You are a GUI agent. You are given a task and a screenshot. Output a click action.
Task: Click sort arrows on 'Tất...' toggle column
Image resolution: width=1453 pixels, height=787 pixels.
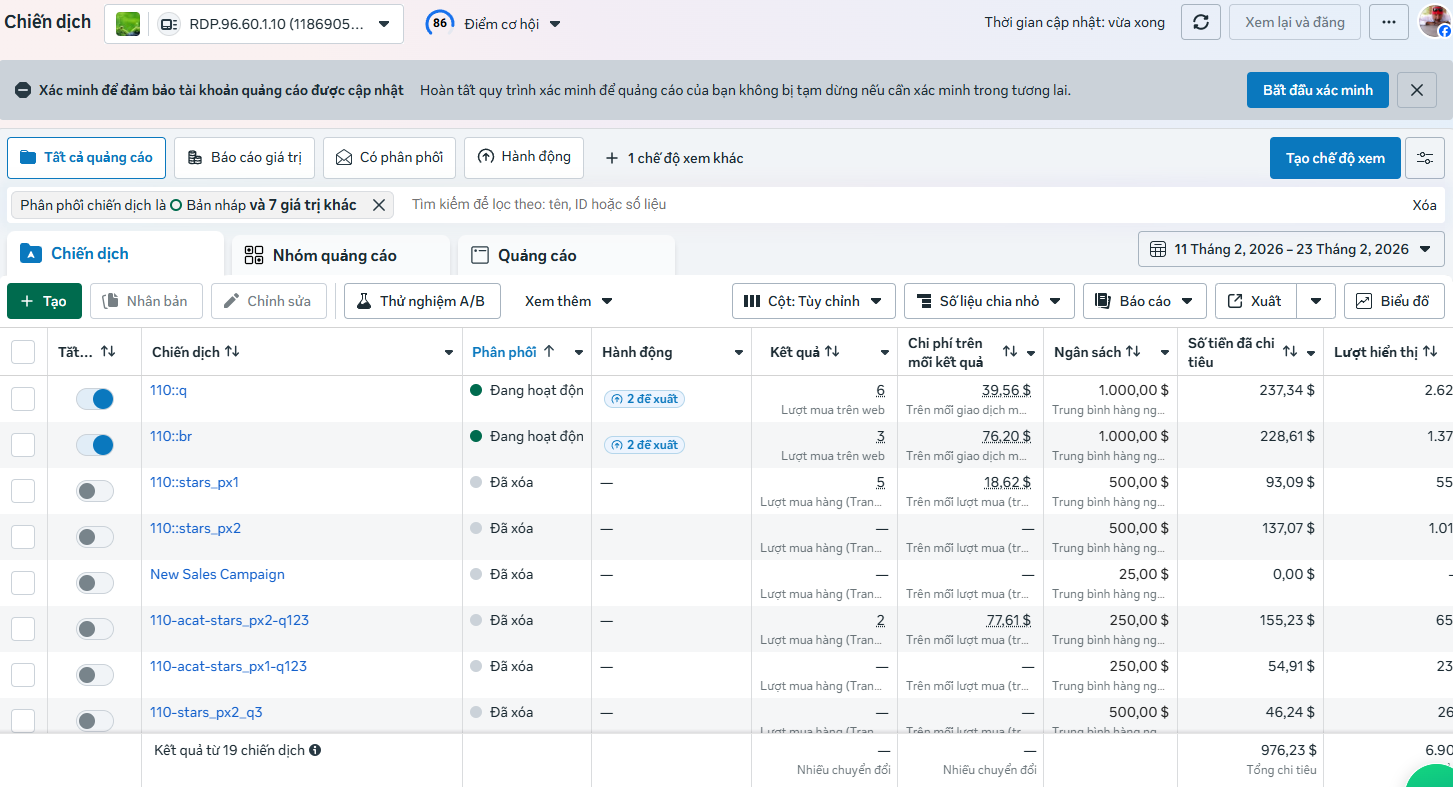[108, 352]
